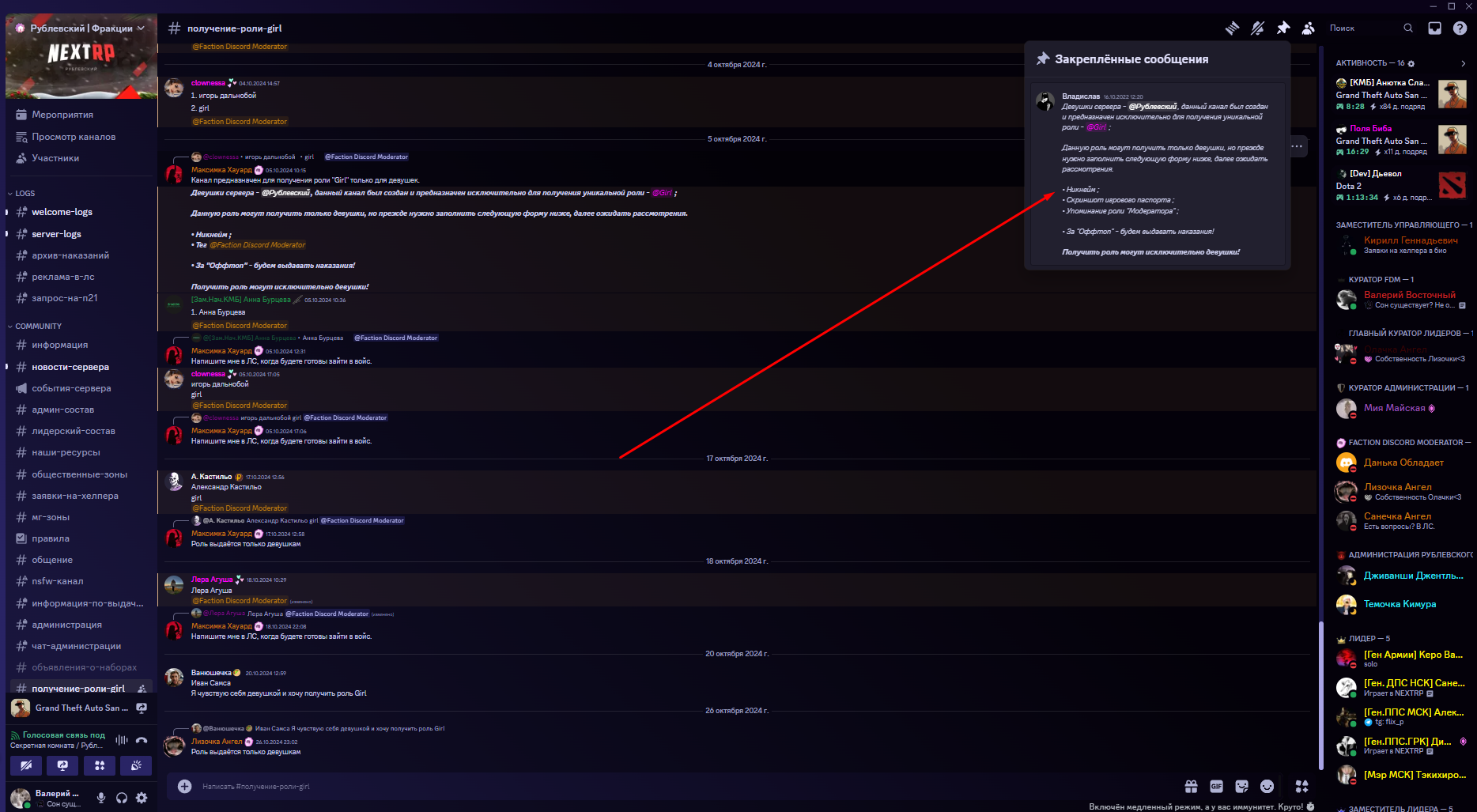Open activity settings gear next to Активность
The height and width of the screenshot is (812, 1477).
pos(1411,63)
